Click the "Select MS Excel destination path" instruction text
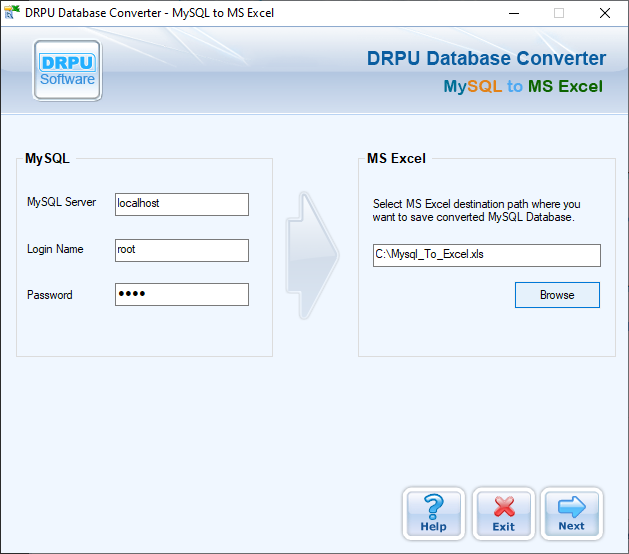 point(476,210)
